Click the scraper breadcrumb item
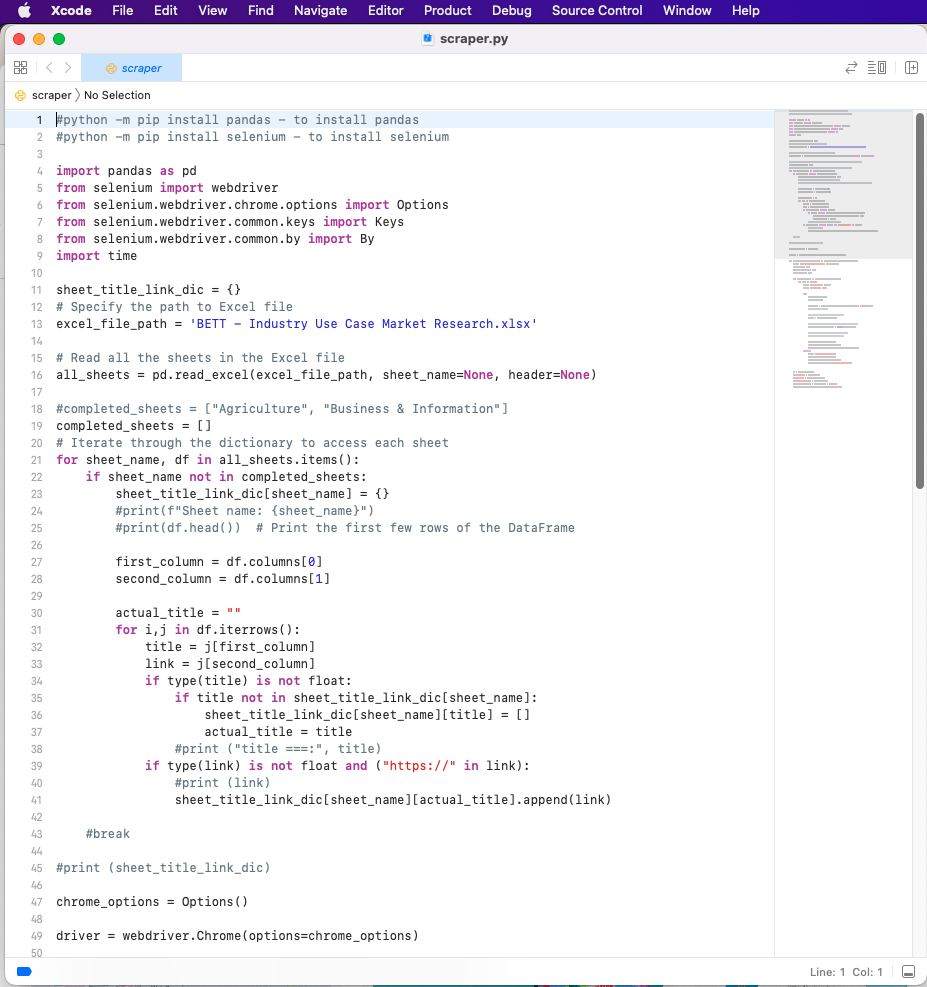This screenshot has width=927, height=987. (x=52, y=95)
